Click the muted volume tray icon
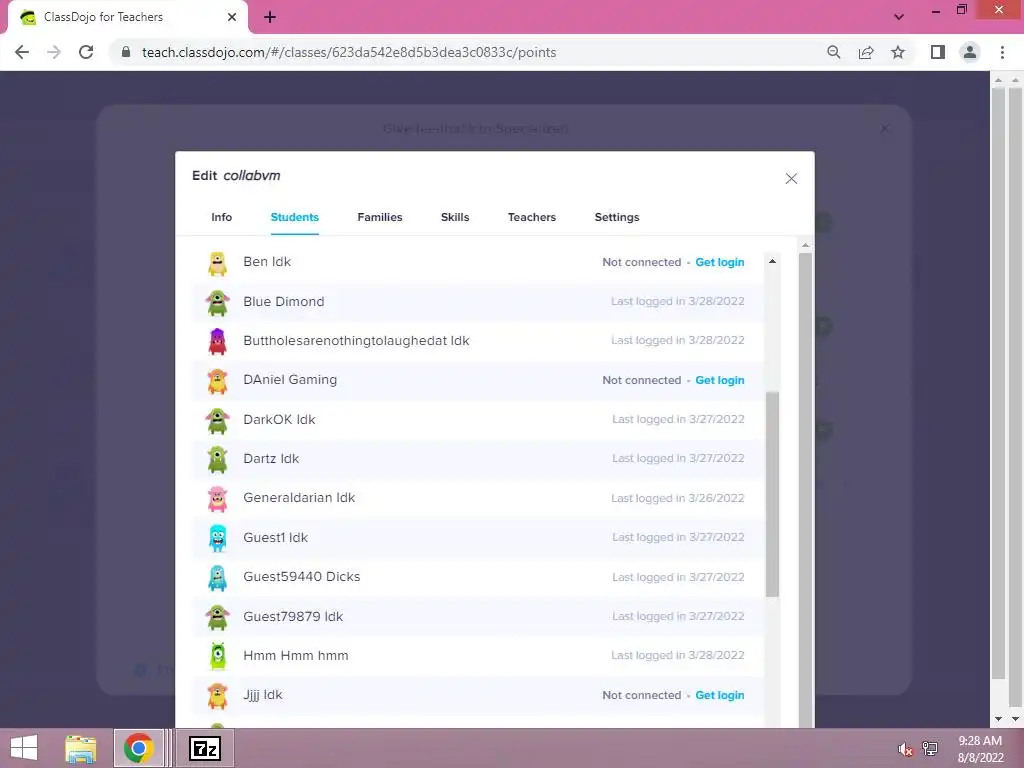1024x768 pixels. 905,749
